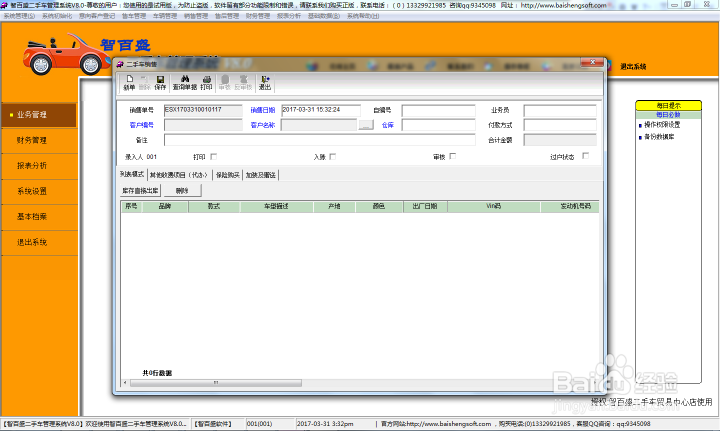Viewport: 720px width, 431px height.
Task: Click the greyed 删除 toolbar icon
Action: click(x=144, y=83)
